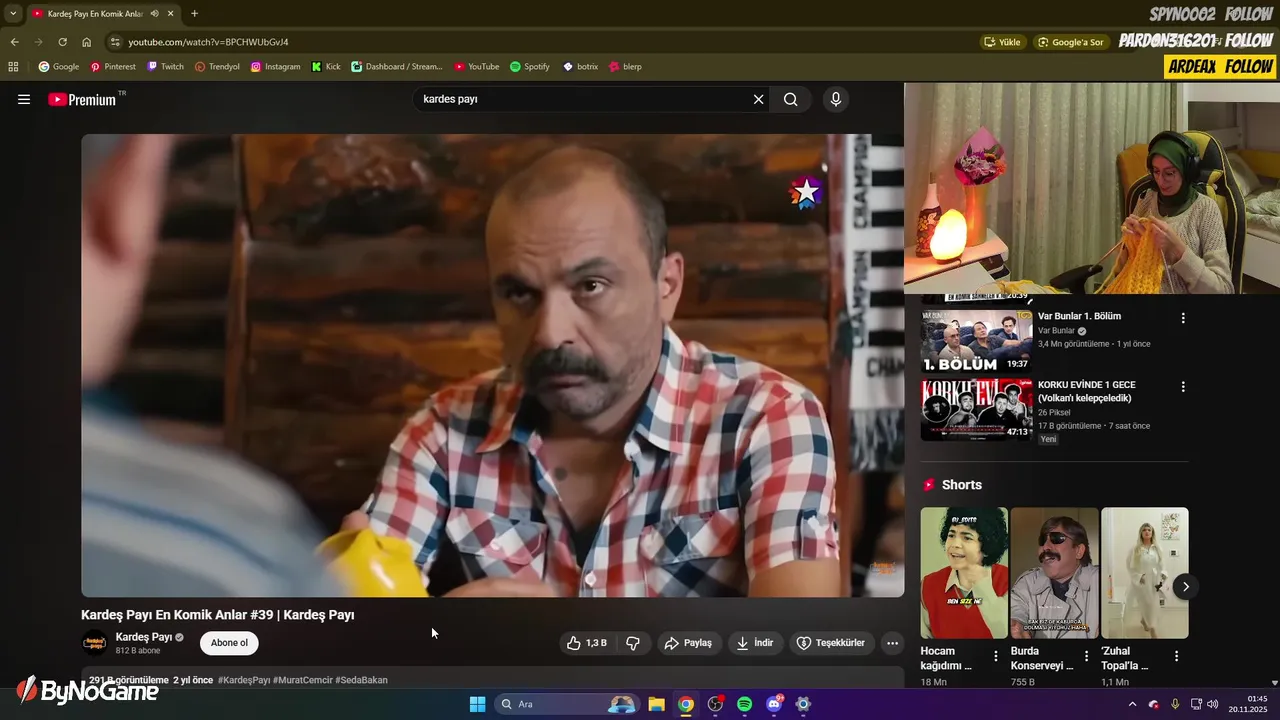1280x720 pixels.
Task: View site information icon in address bar
Action: [115, 42]
